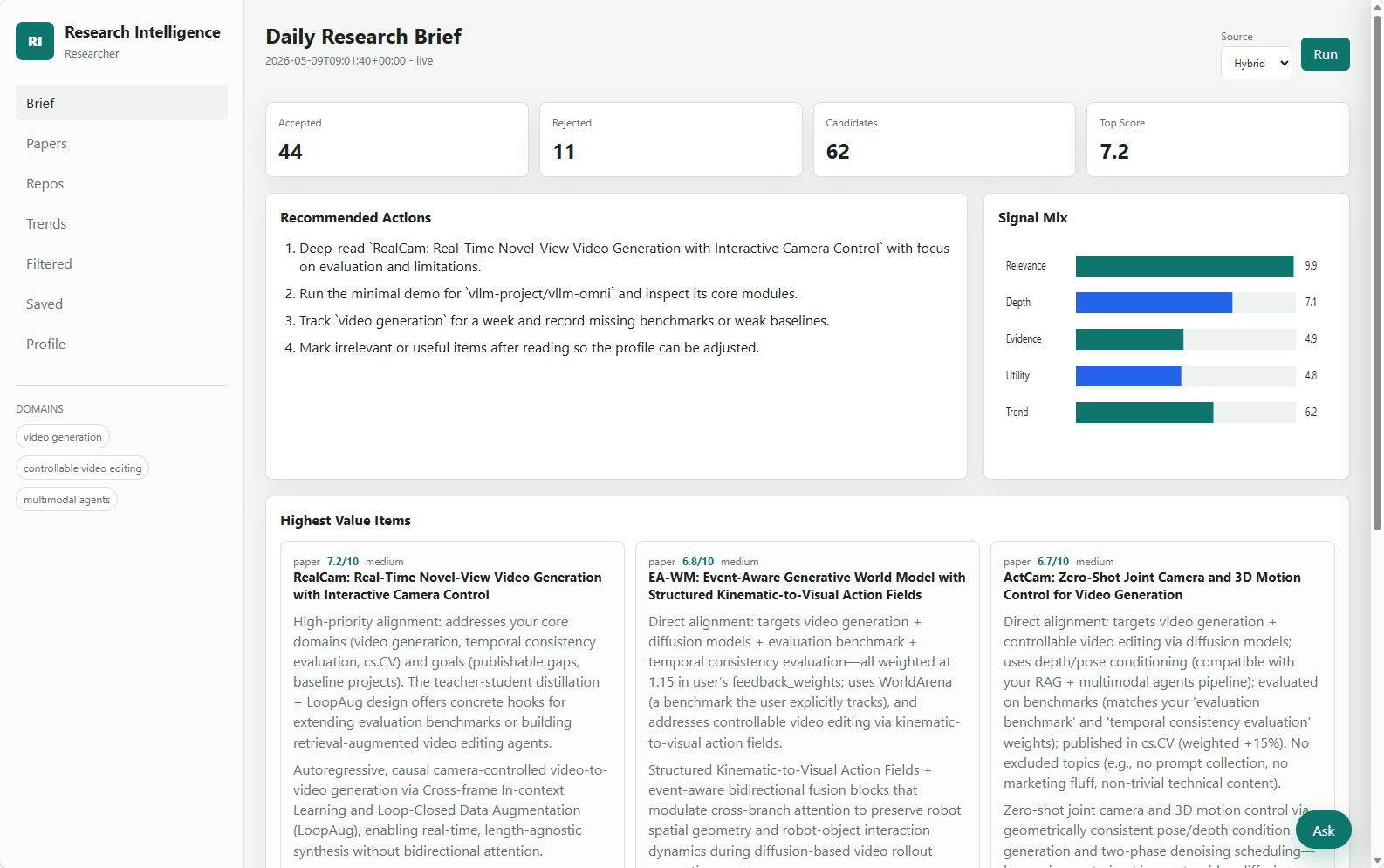The height and width of the screenshot is (868, 1384).
Task: Open the ActCam paper title
Action: click(x=1152, y=586)
